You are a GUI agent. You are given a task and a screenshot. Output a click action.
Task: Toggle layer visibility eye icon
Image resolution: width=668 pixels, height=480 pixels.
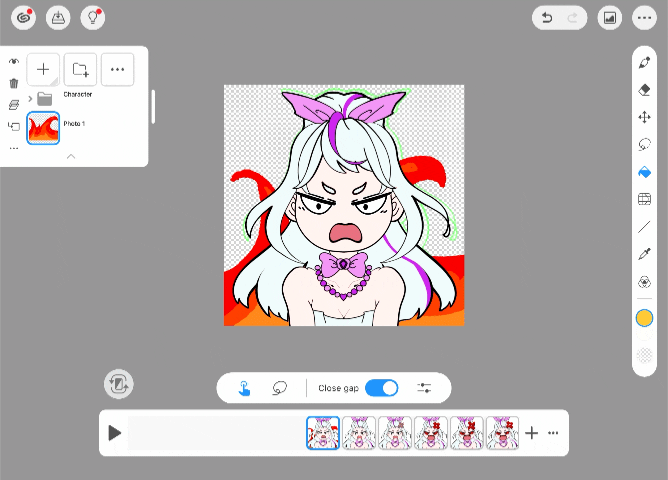14,62
